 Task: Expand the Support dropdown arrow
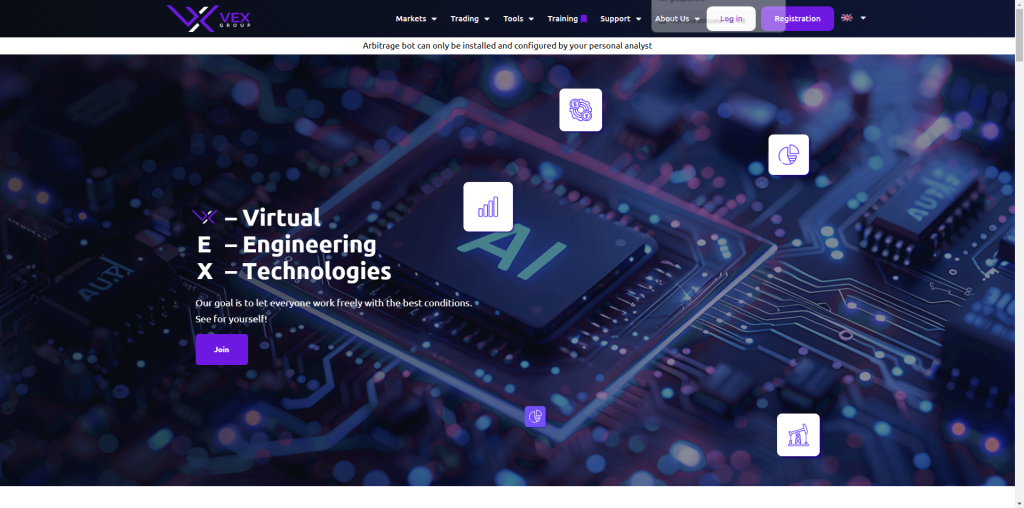pyautogui.click(x=638, y=19)
